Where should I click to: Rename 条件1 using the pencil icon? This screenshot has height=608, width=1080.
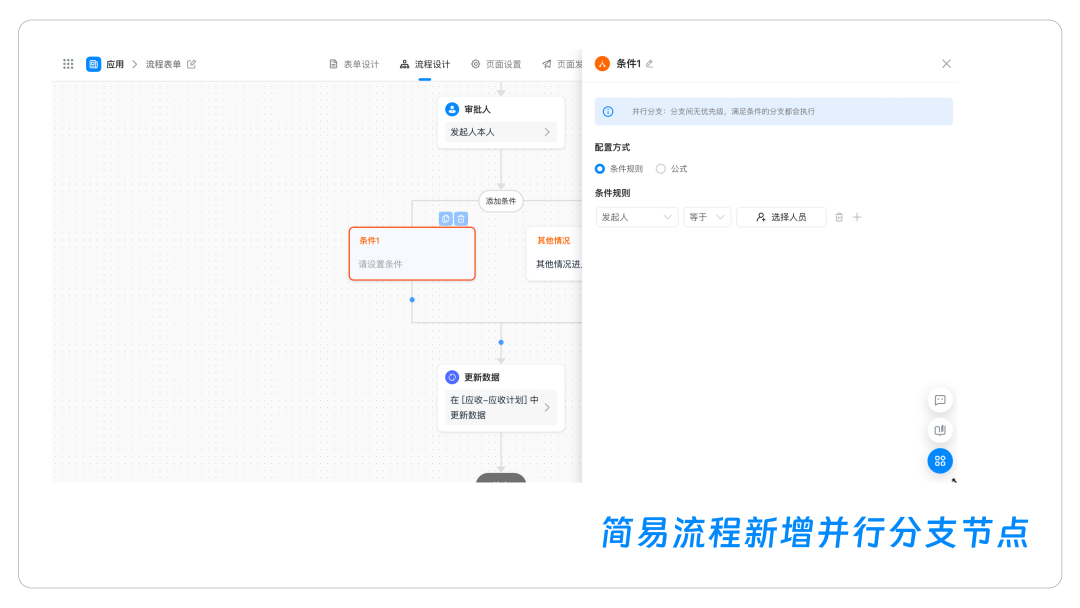point(650,64)
